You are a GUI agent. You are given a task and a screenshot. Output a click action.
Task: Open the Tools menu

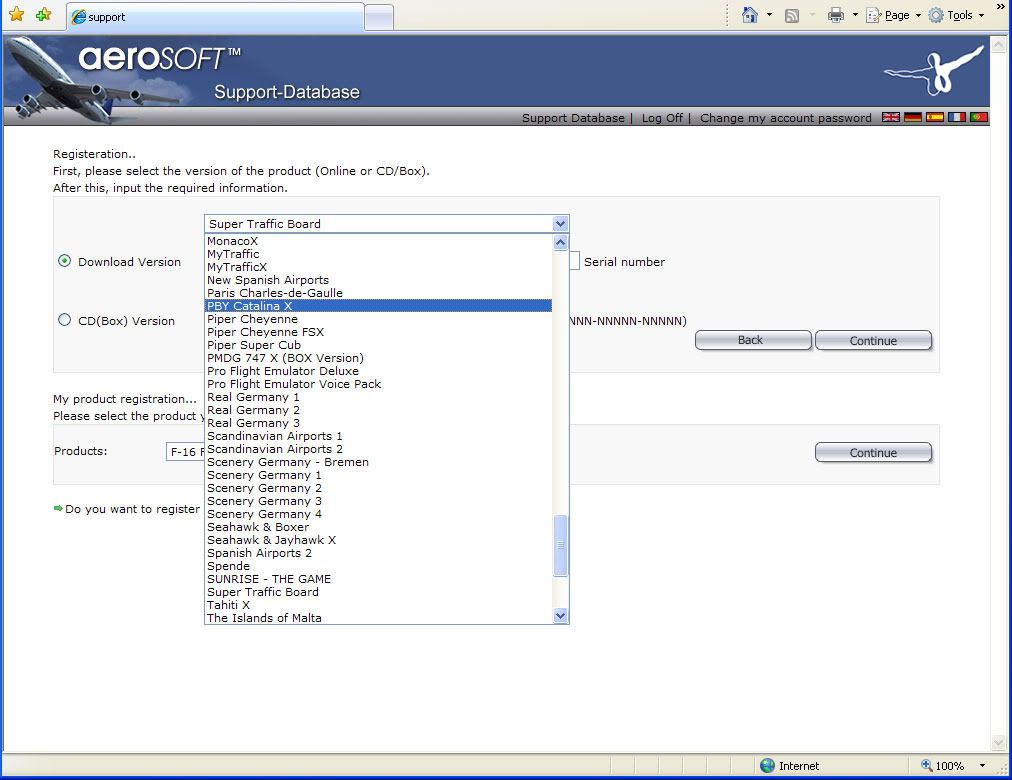tap(956, 15)
